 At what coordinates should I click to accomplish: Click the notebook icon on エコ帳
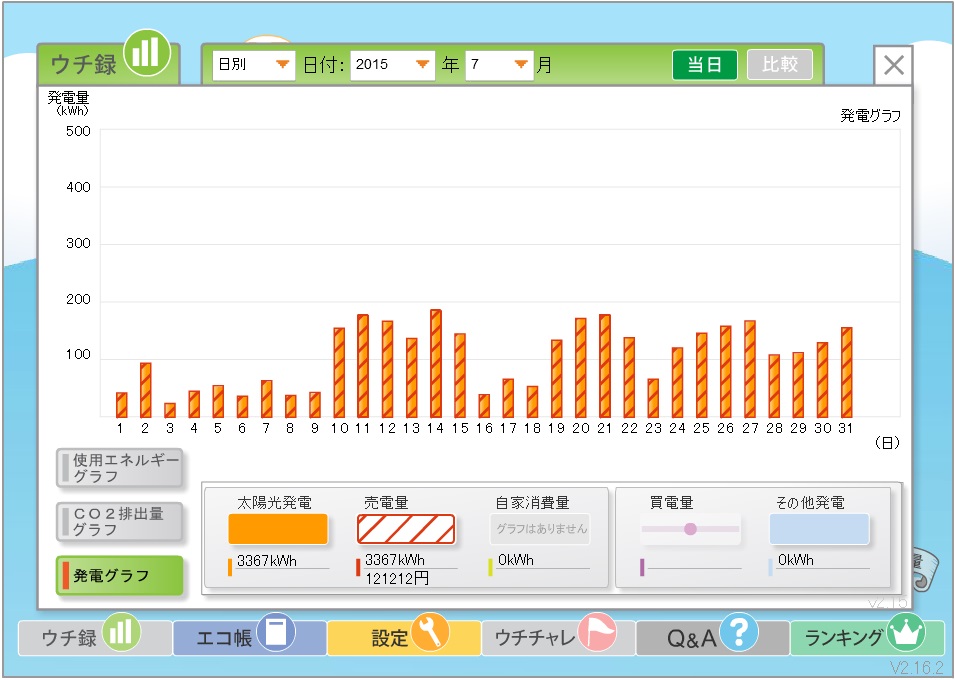click(276, 632)
